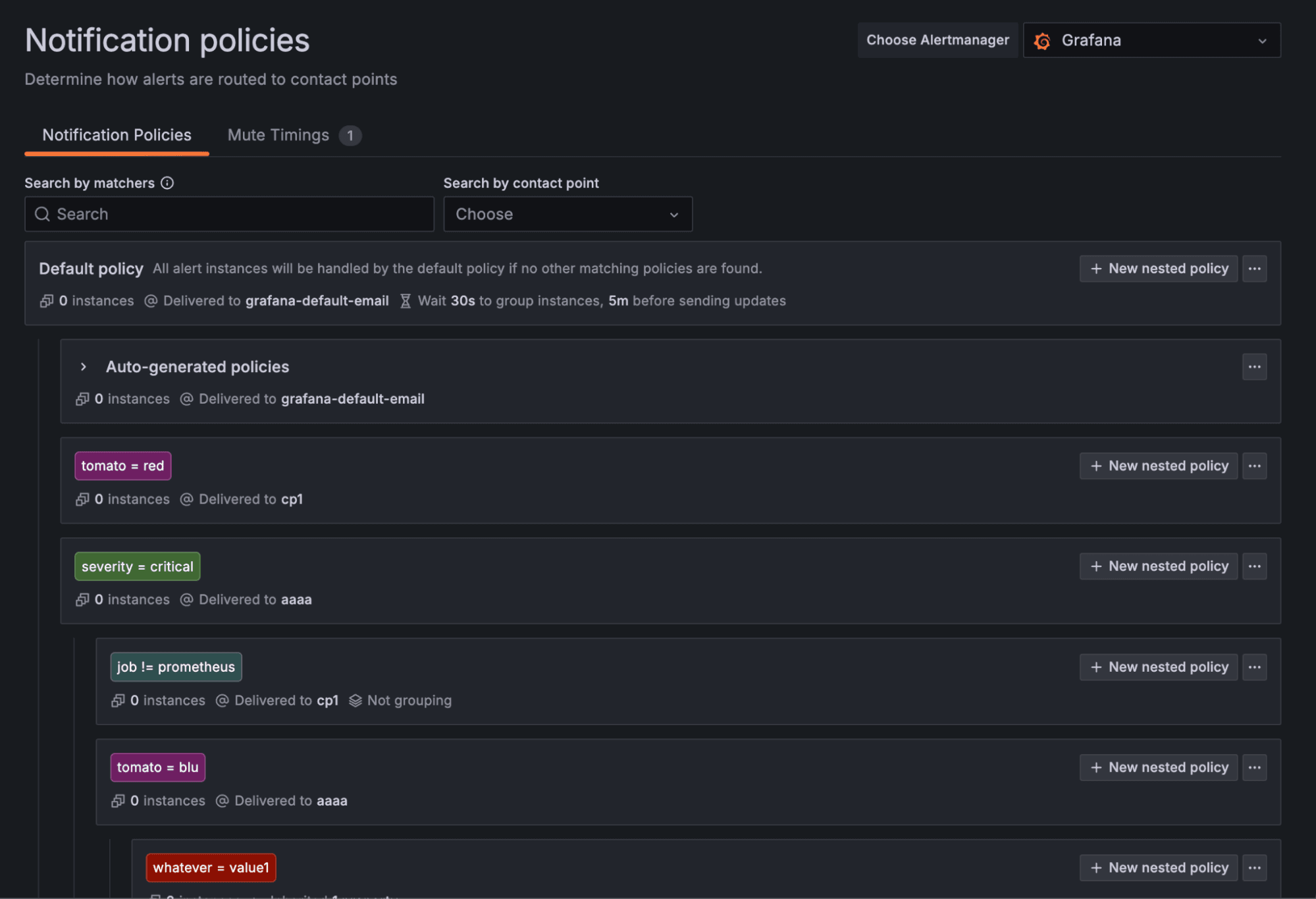The height and width of the screenshot is (899, 1316).
Task: Click the instances icon on Default policy
Action: point(47,300)
